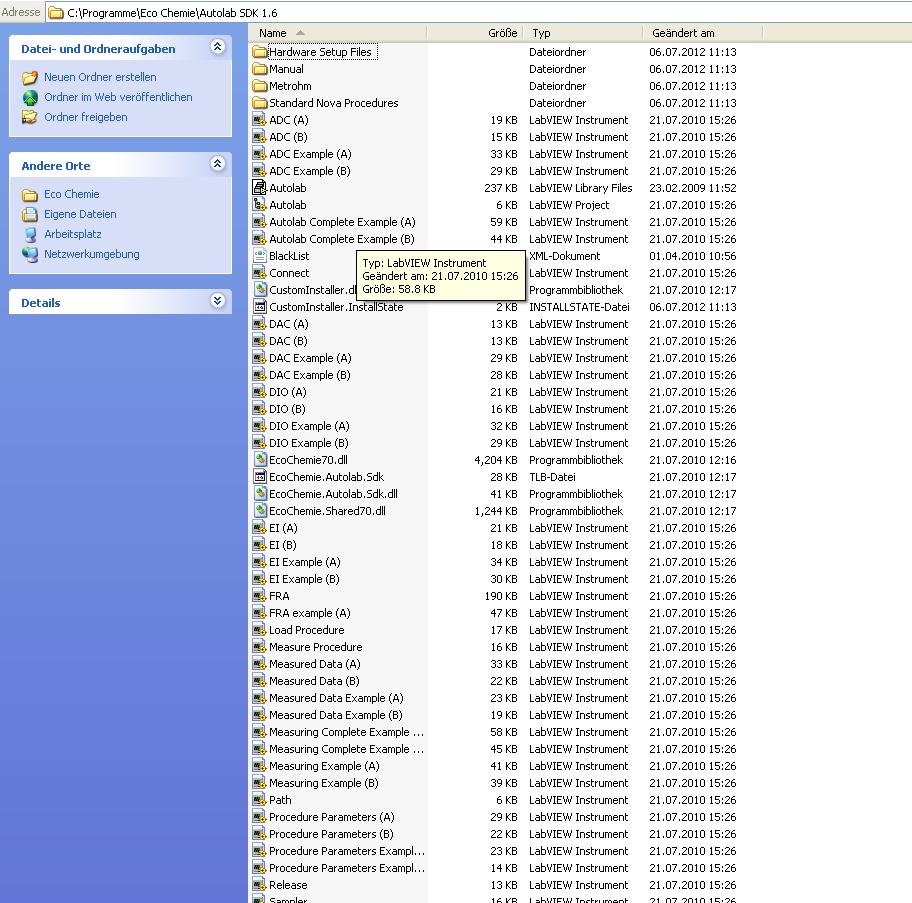
Task: Select the DAC (B) file
Action: pos(288,341)
